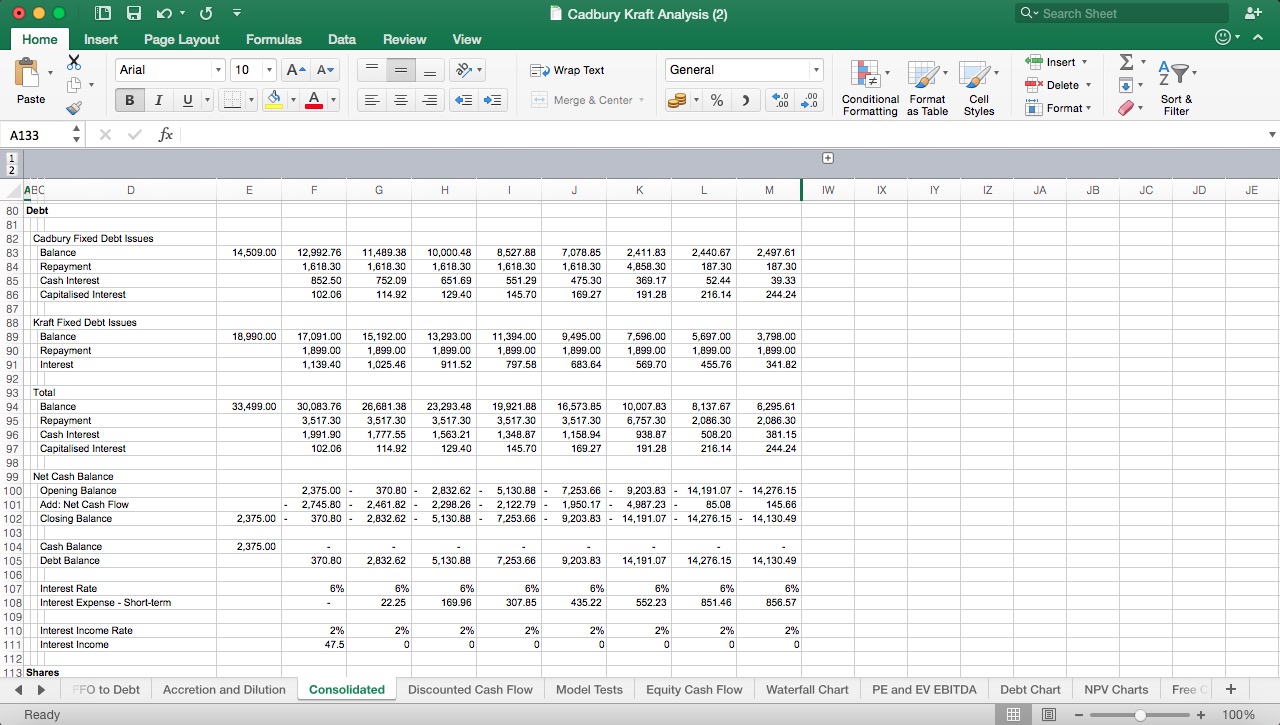Switch to the Waterfall Chart sheet
This screenshot has width=1280, height=725.
807,689
